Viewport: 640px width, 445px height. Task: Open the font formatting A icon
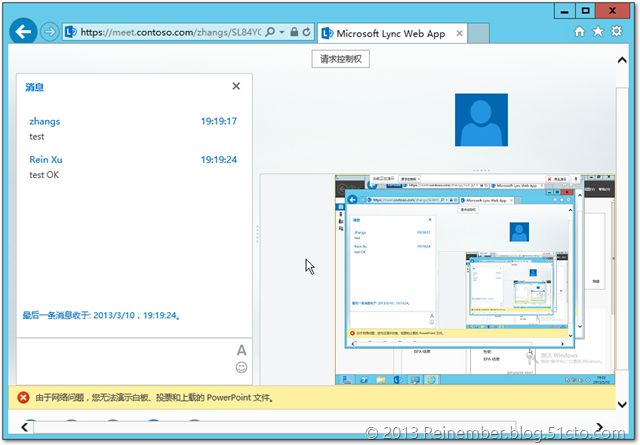pyautogui.click(x=241, y=350)
